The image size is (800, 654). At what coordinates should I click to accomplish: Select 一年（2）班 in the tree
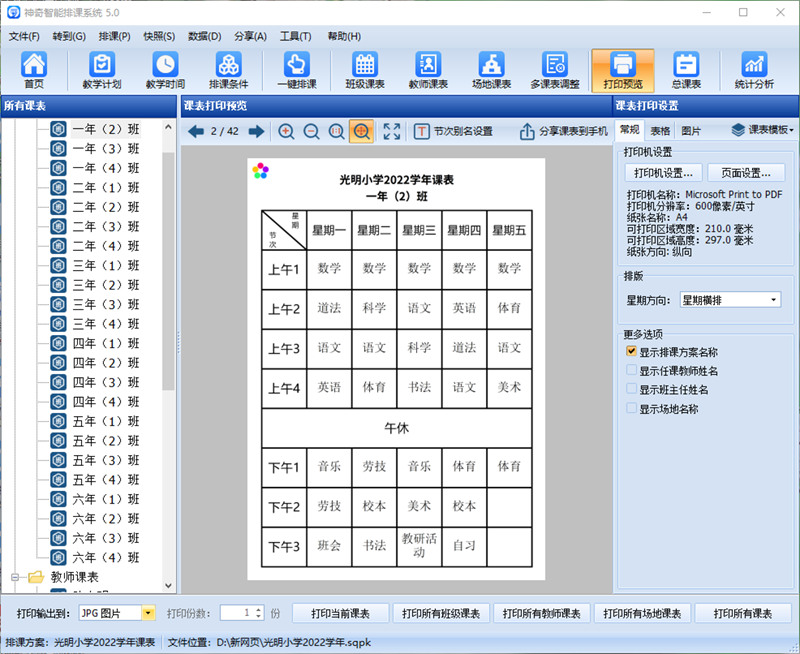coord(106,129)
